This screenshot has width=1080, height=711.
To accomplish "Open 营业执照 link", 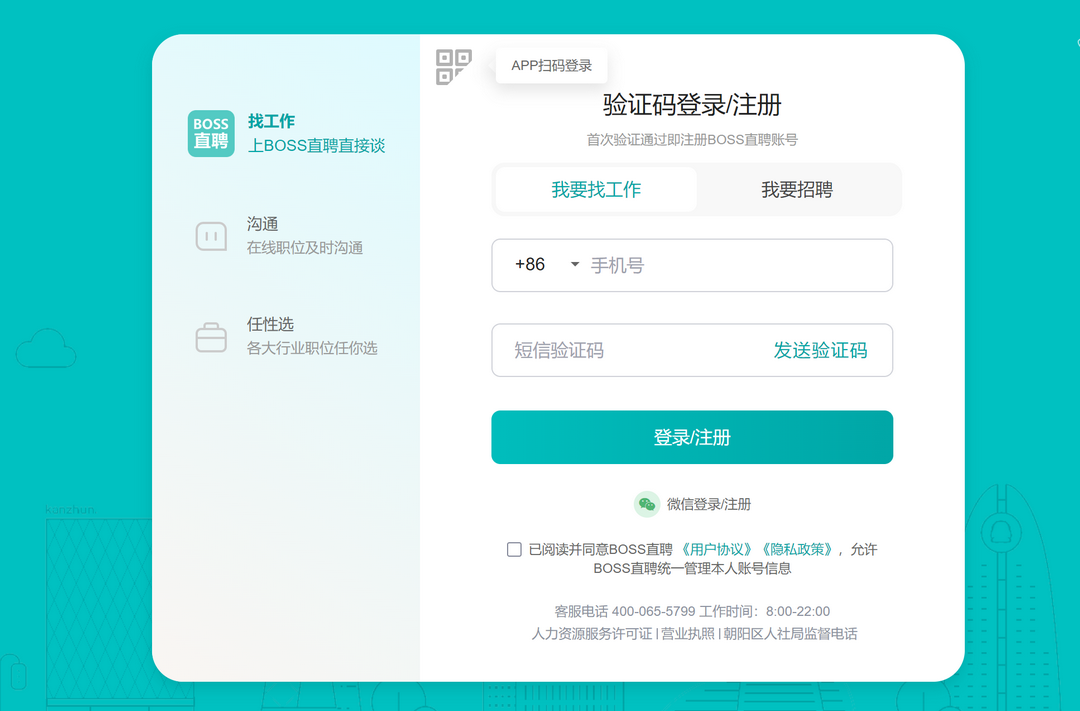I will (x=687, y=634).
